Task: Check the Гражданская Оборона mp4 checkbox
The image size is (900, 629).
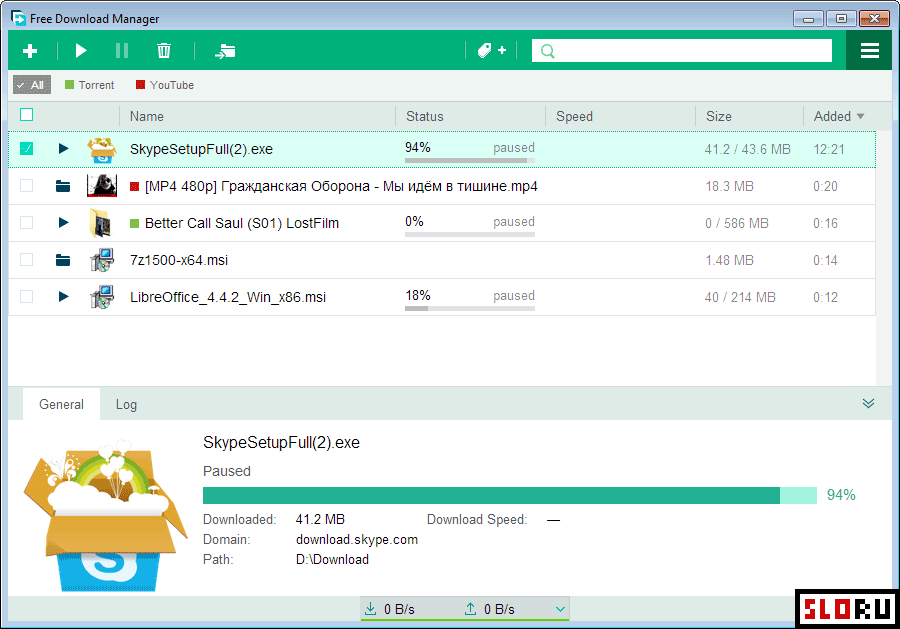Action: point(26,186)
